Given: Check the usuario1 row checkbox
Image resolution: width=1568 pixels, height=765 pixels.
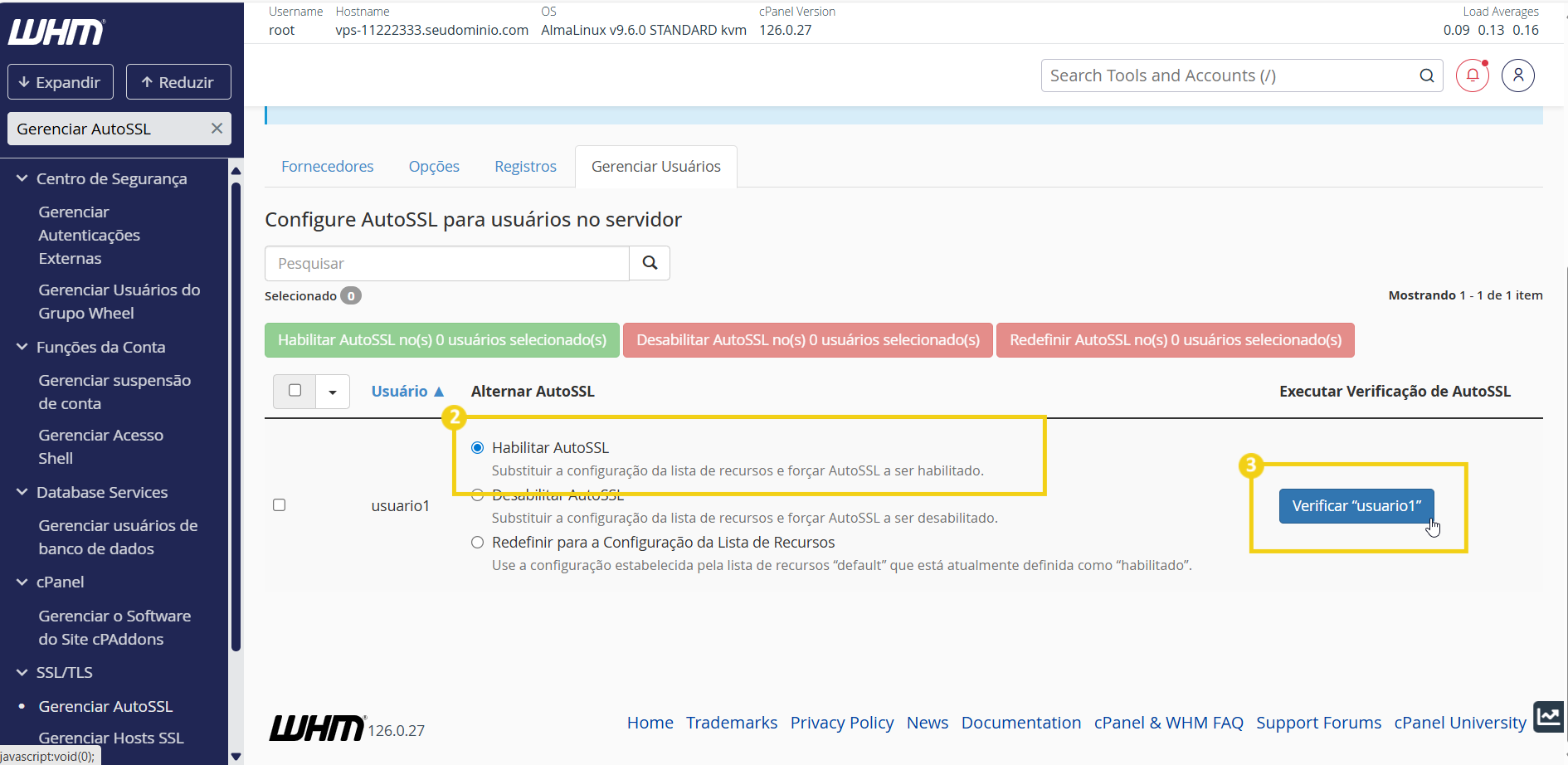Looking at the screenshot, I should (x=280, y=504).
